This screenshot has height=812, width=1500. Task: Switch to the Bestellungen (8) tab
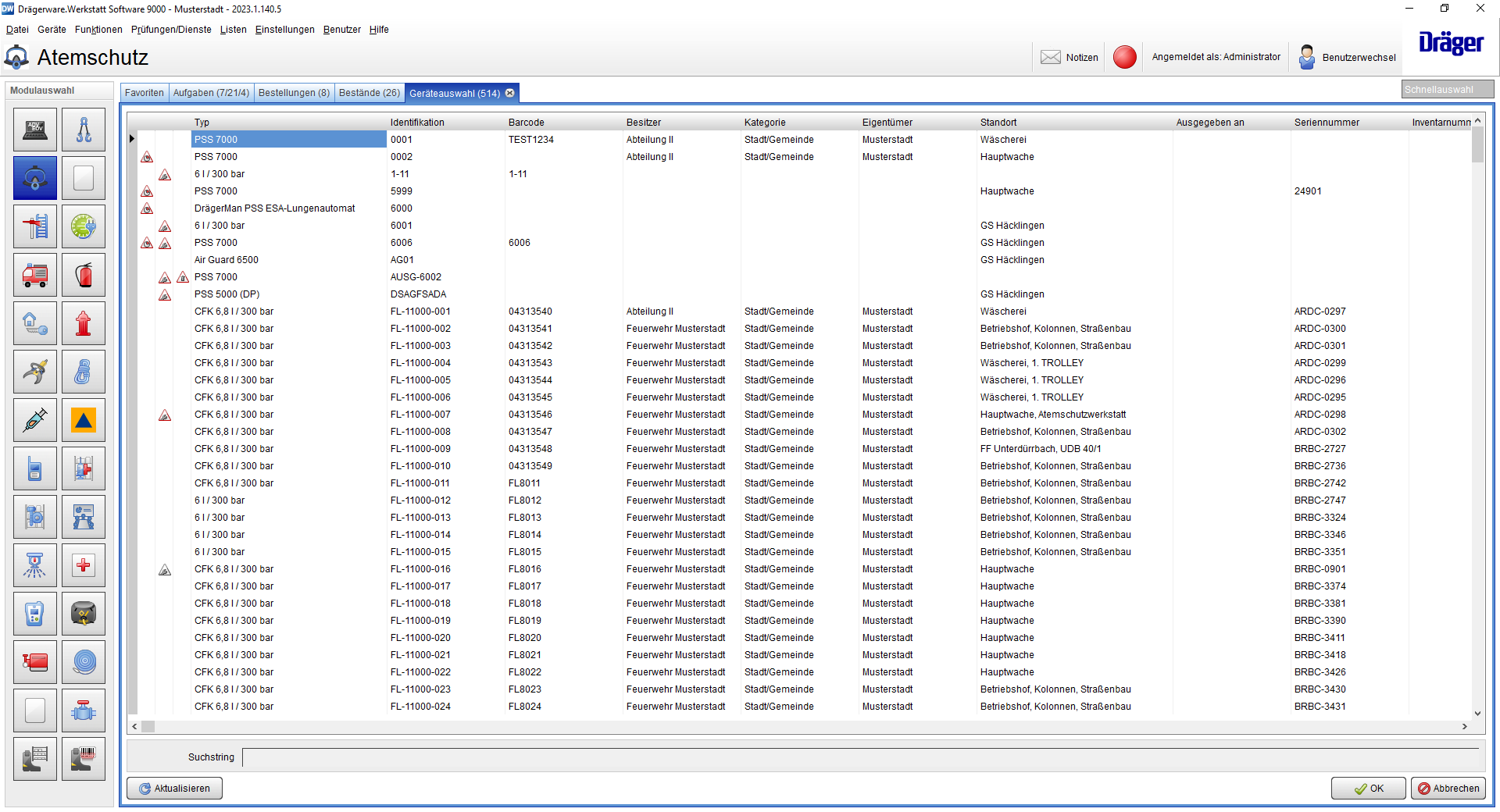(x=294, y=93)
